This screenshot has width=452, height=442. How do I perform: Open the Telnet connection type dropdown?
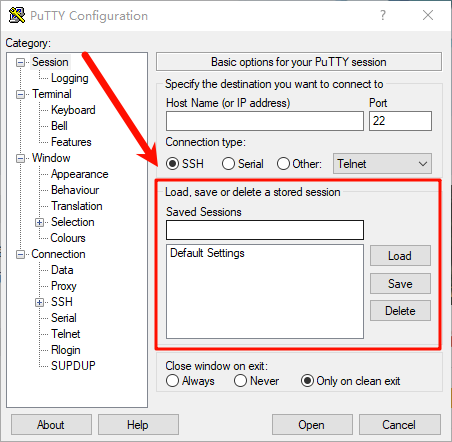(x=382, y=164)
